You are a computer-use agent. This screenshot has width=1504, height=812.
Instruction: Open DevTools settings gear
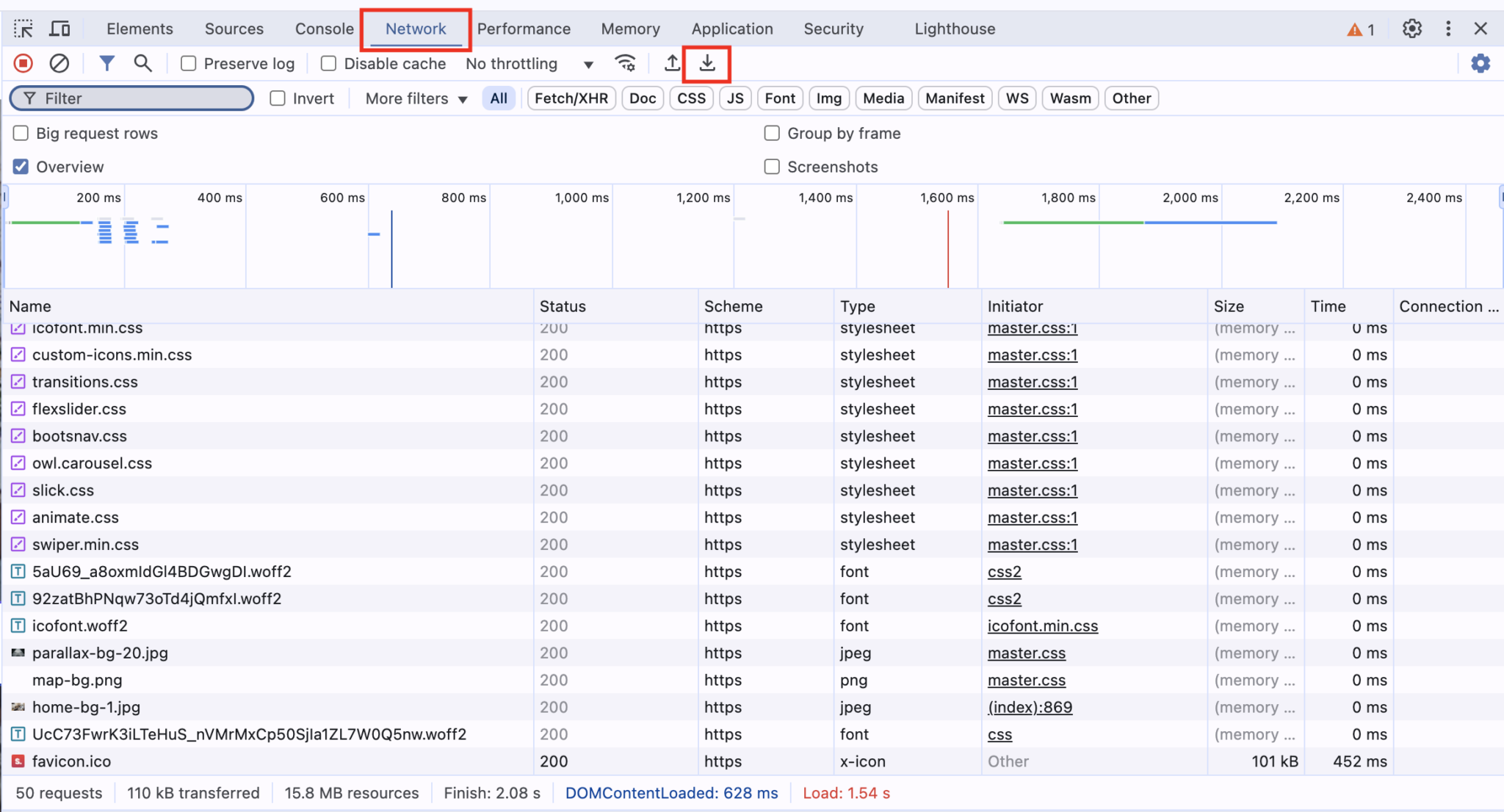coord(1411,29)
